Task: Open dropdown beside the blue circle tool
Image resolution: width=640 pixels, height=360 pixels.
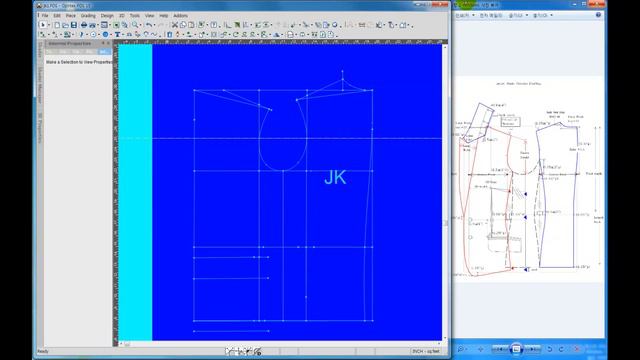Action: tap(111, 35)
